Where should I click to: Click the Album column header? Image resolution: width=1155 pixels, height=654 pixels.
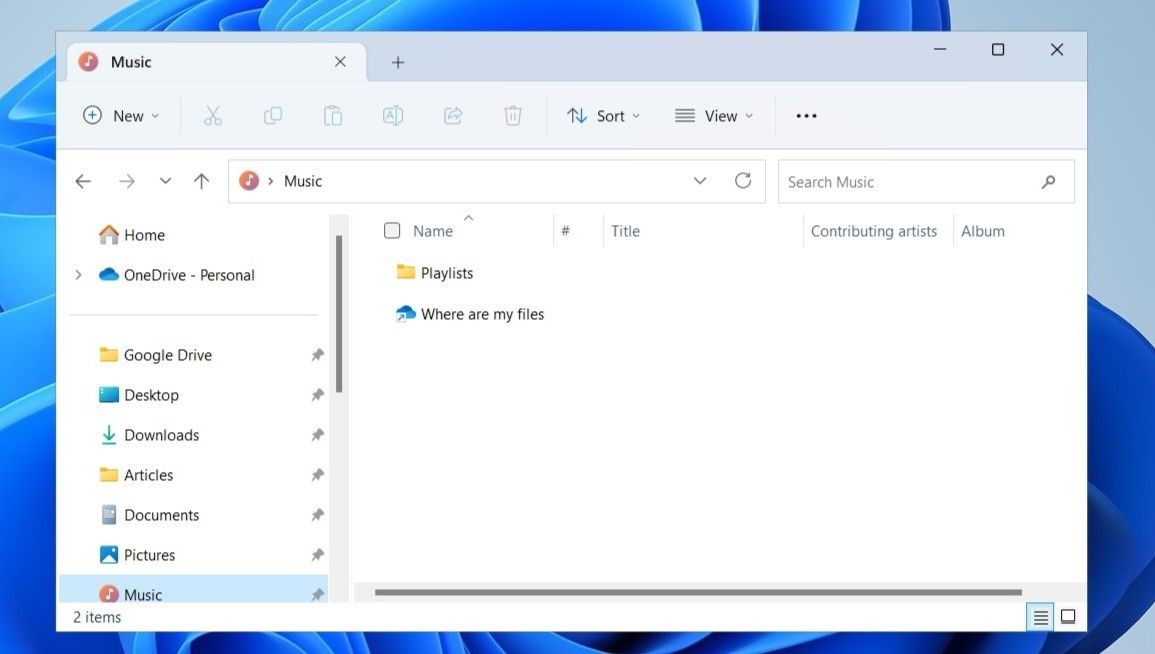click(x=983, y=231)
